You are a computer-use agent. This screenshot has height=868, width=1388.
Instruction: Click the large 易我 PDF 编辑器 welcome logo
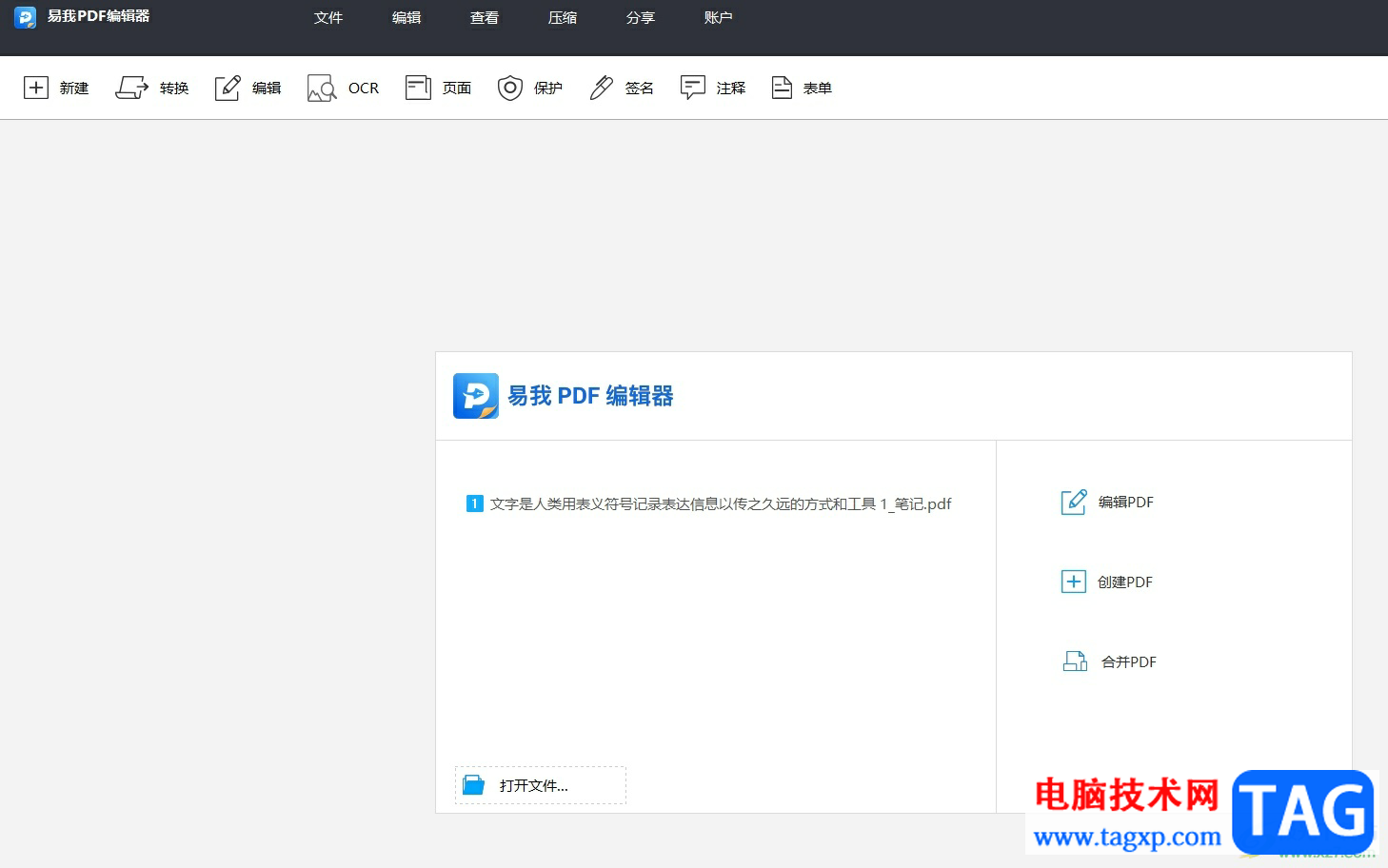pos(476,396)
